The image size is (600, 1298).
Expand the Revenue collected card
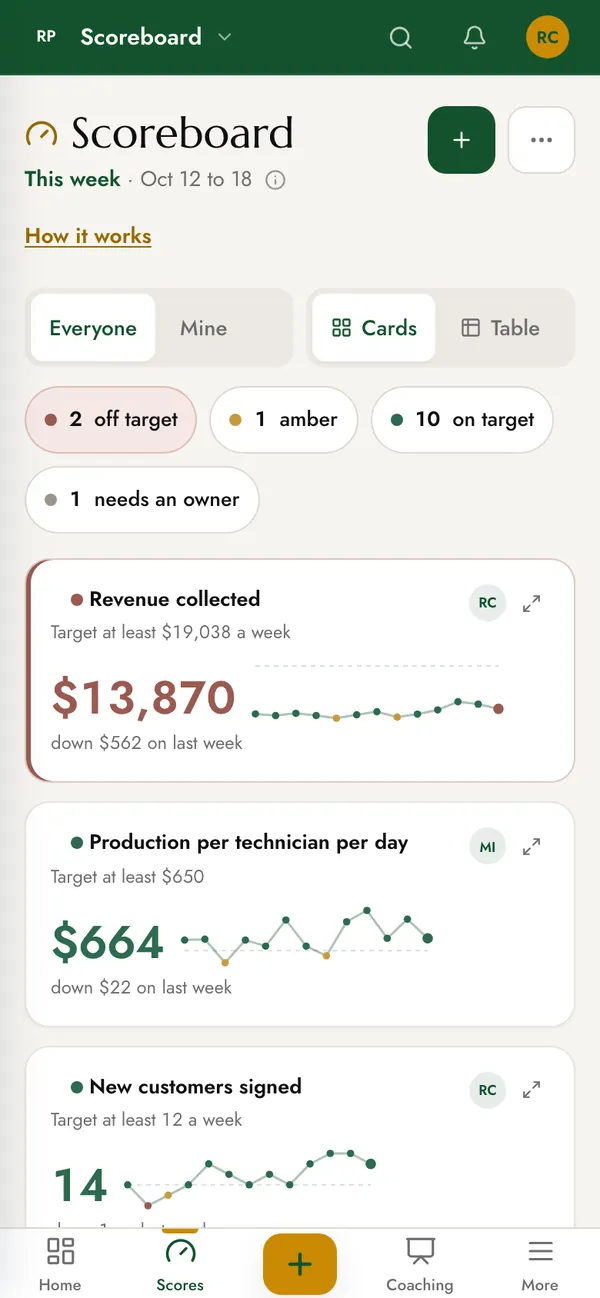pyautogui.click(x=532, y=603)
